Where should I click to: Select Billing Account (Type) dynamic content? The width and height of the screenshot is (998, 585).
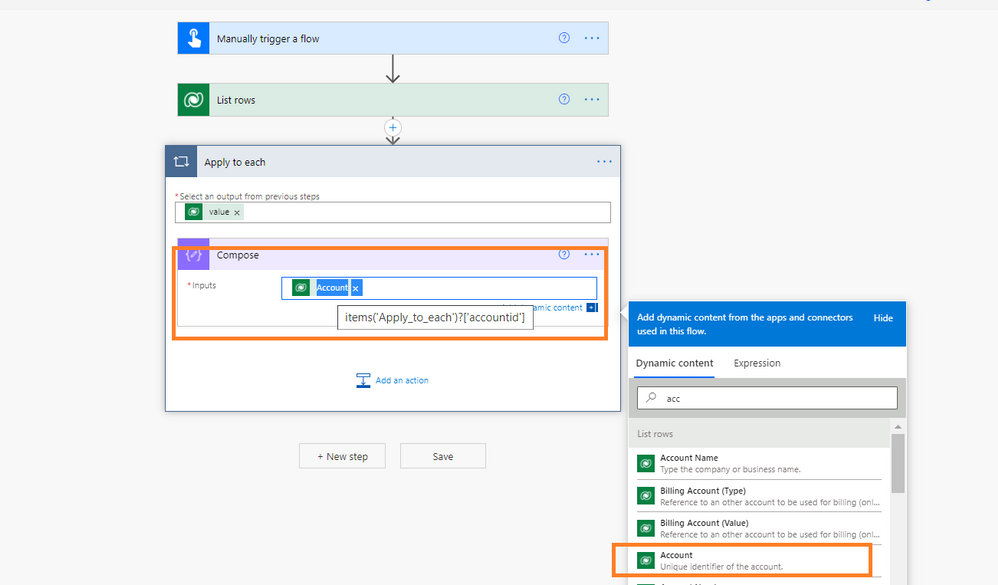759,497
